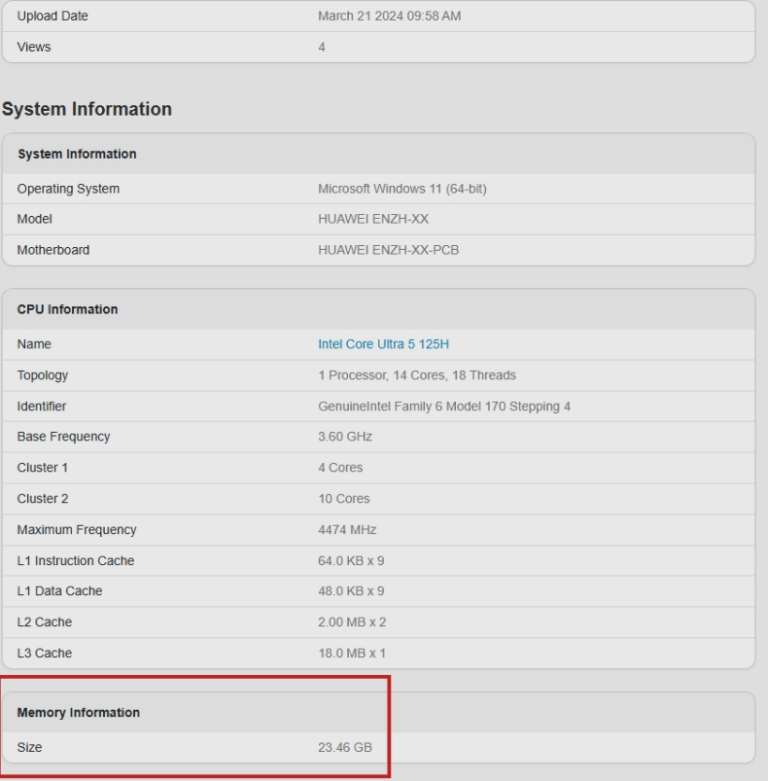Screen dimensions: 768x781
Task: Click the HUAWEI ENZH-XX model value
Action: [373, 219]
